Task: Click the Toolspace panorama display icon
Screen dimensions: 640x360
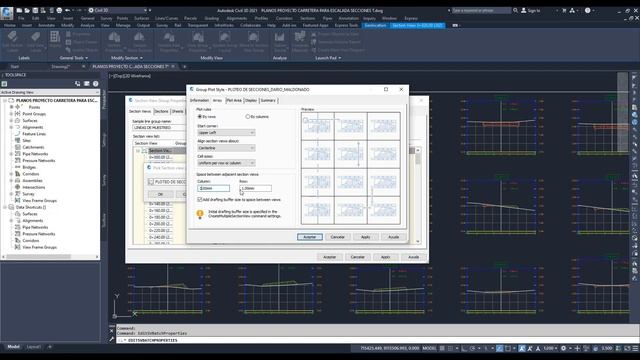Action: point(87,84)
